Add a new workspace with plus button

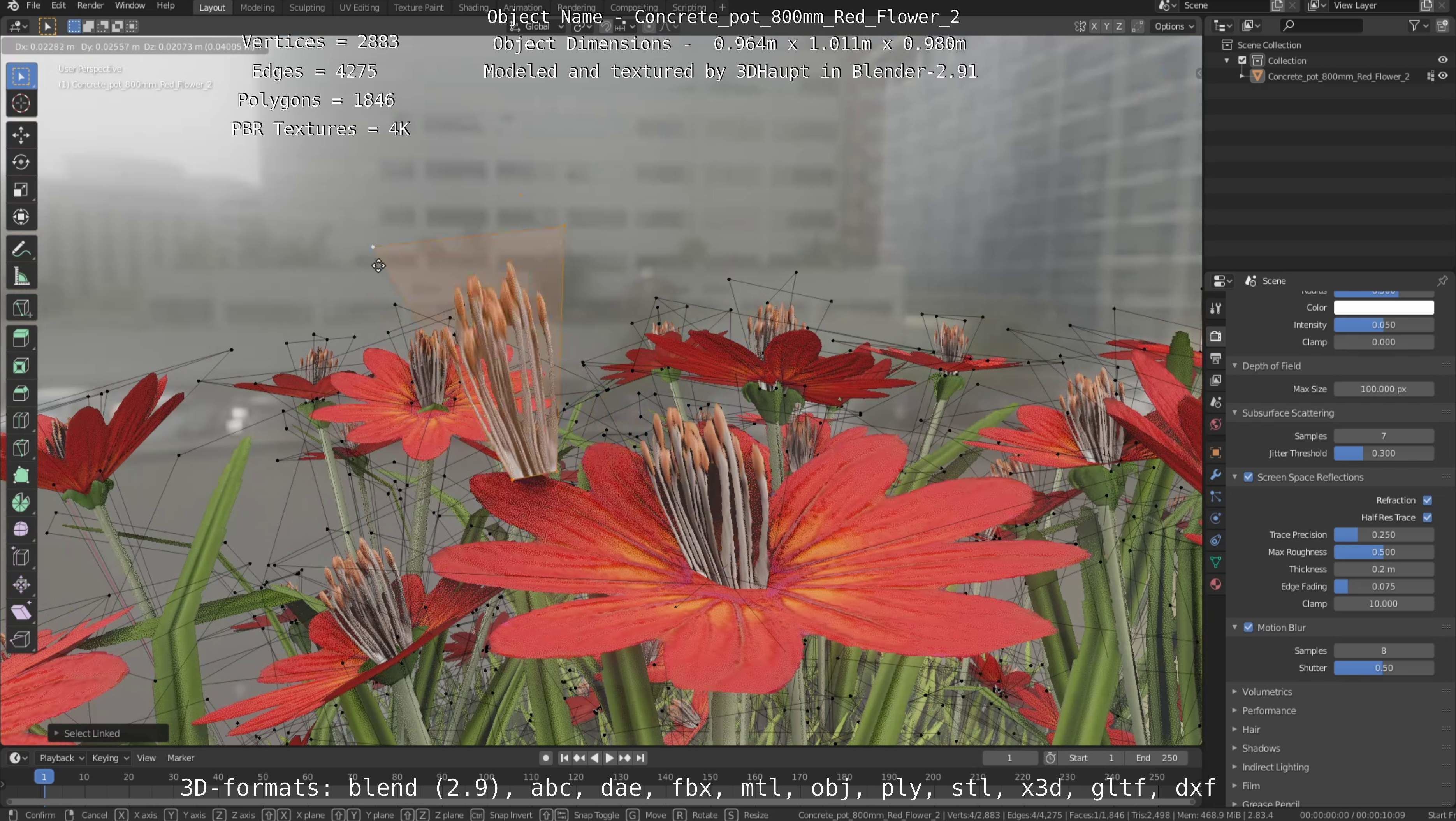(722, 7)
